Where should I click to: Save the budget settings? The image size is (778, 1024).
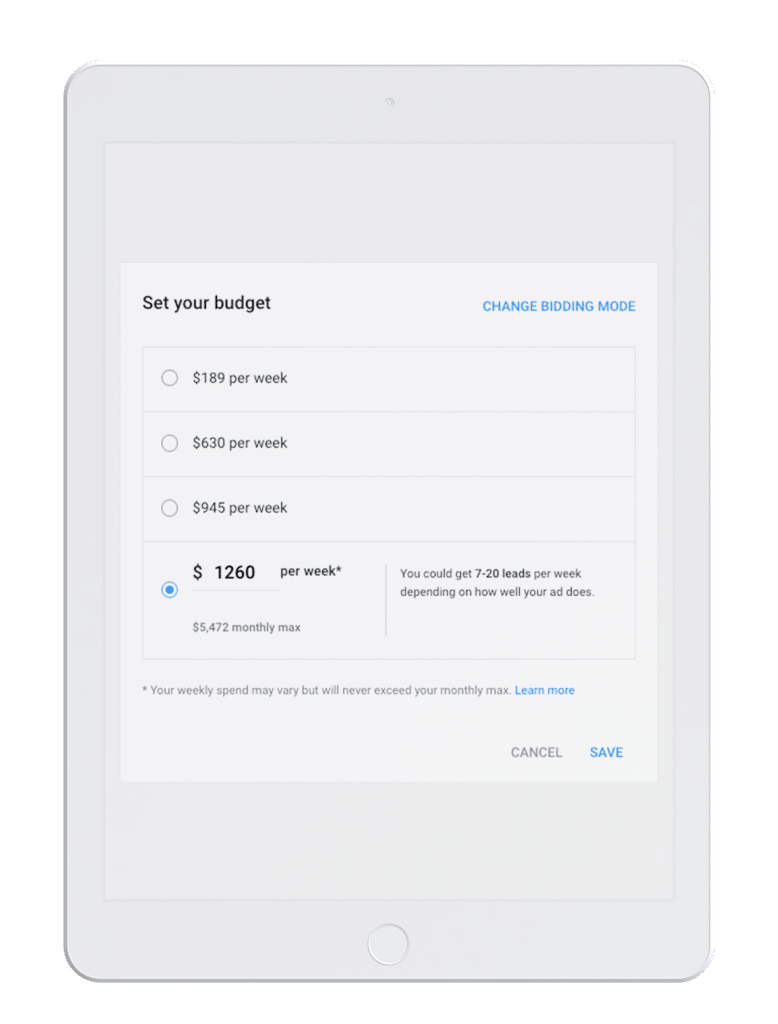(606, 752)
